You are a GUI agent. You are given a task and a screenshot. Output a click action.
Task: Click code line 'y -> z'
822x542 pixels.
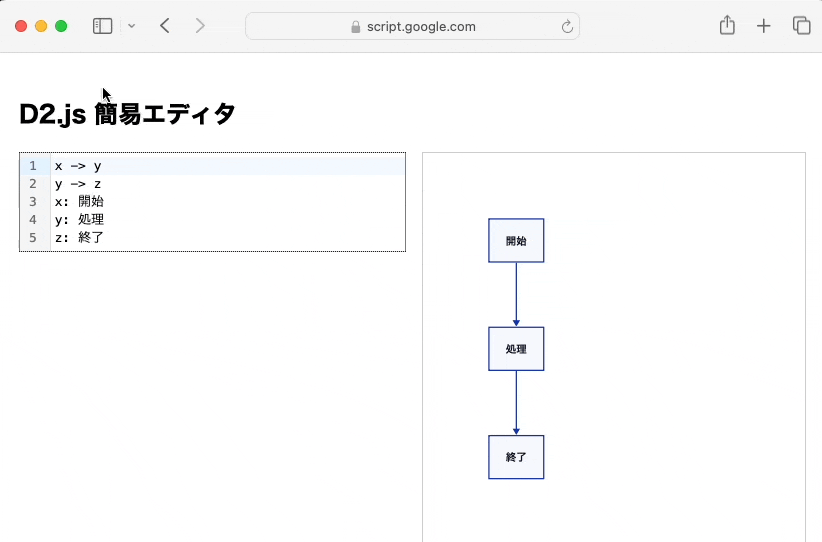[78, 184]
